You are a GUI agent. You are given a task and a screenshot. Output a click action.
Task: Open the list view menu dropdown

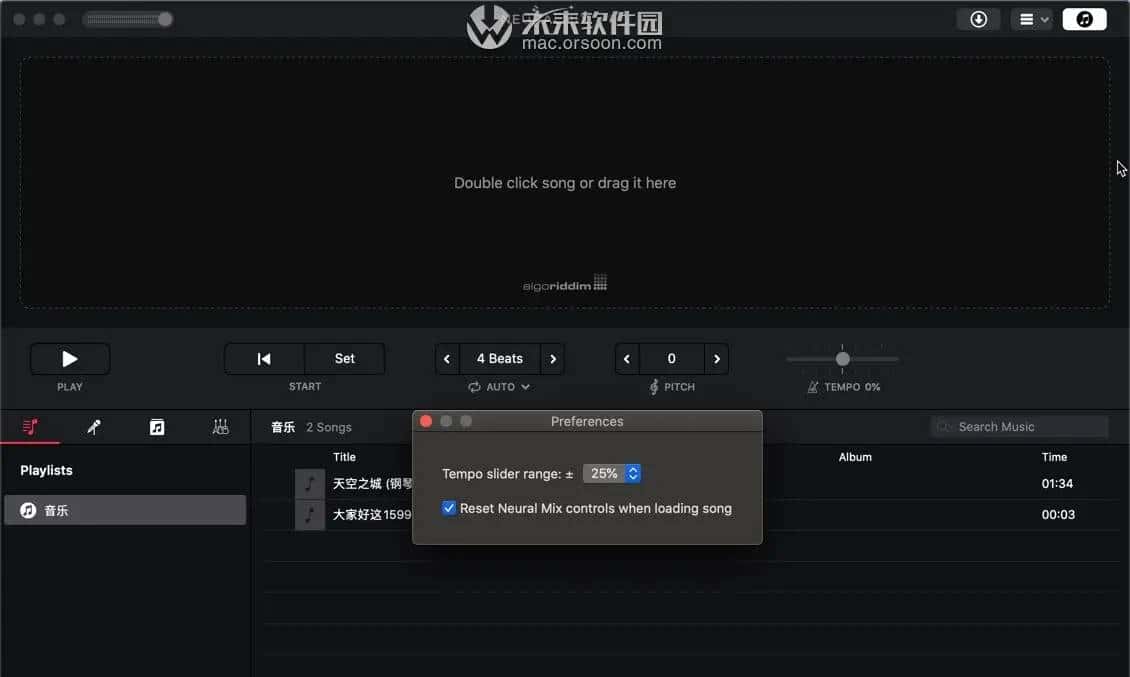pos(1030,19)
